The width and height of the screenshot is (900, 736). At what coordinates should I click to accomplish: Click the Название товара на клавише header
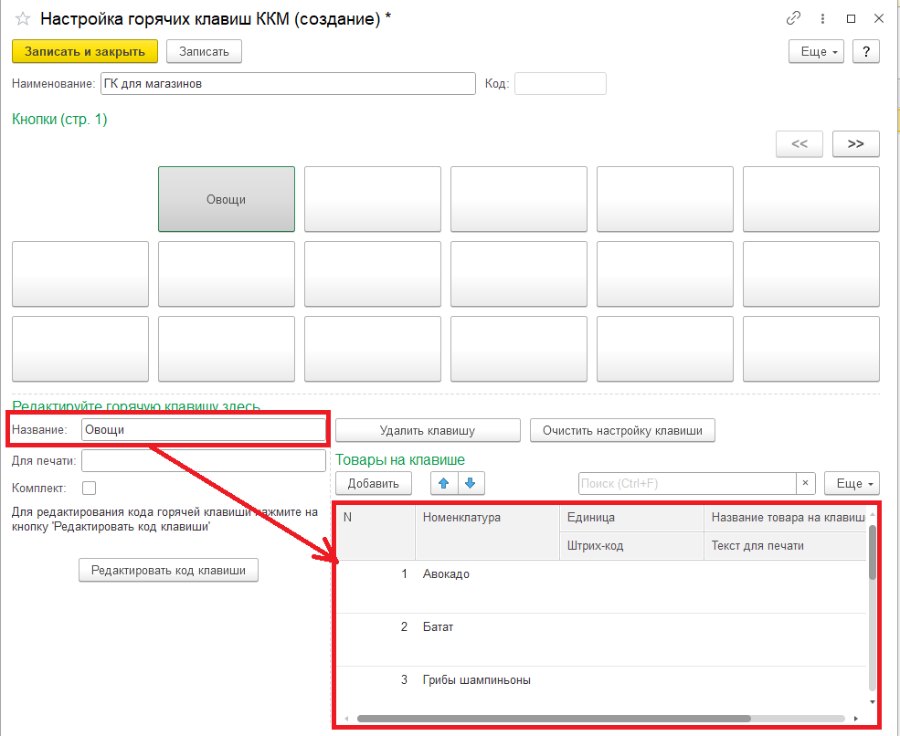click(x=785, y=518)
